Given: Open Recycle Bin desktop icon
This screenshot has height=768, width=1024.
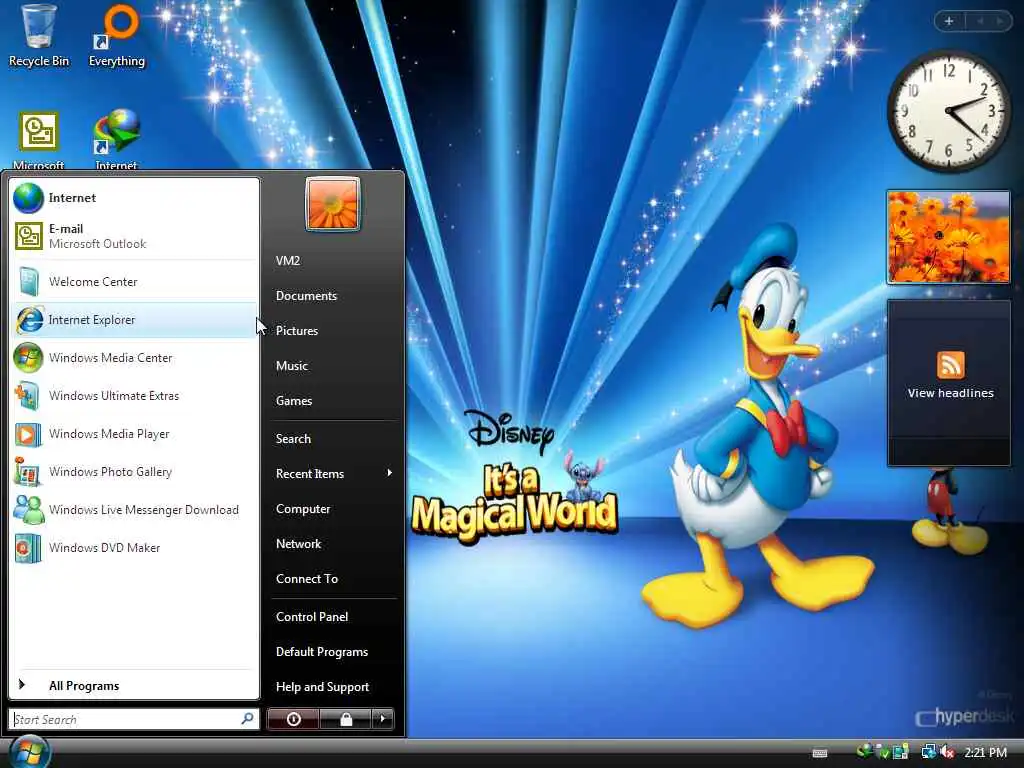Looking at the screenshot, I should click(x=39, y=36).
